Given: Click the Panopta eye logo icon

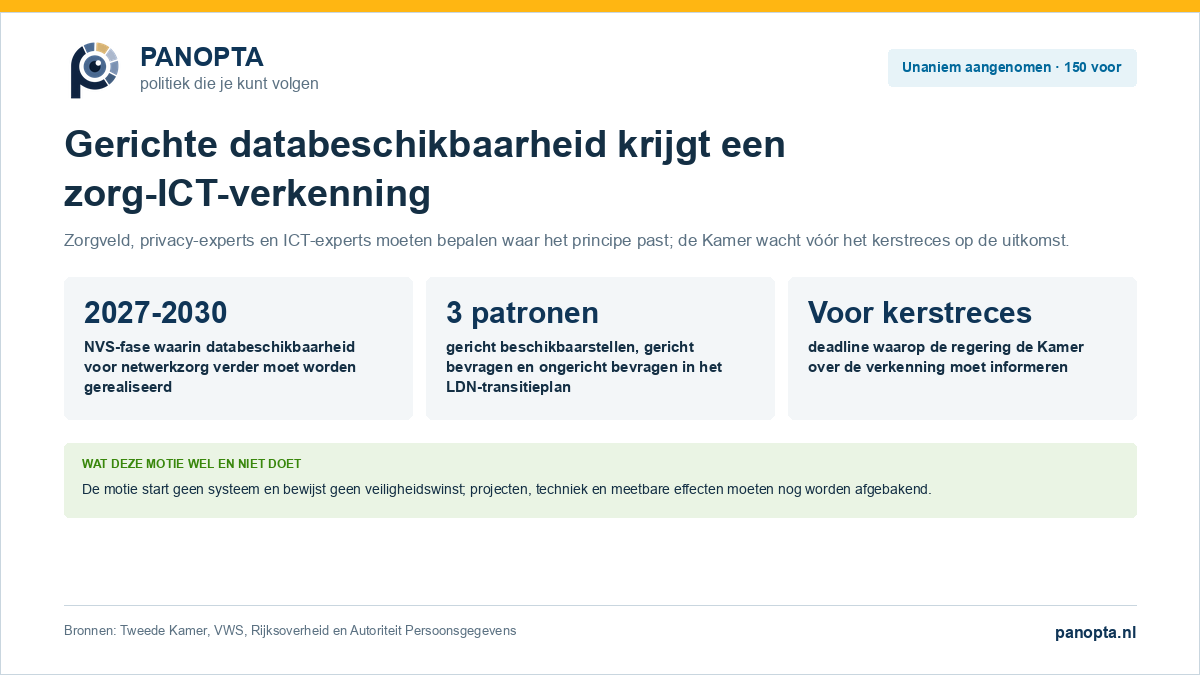Looking at the screenshot, I should (x=95, y=69).
